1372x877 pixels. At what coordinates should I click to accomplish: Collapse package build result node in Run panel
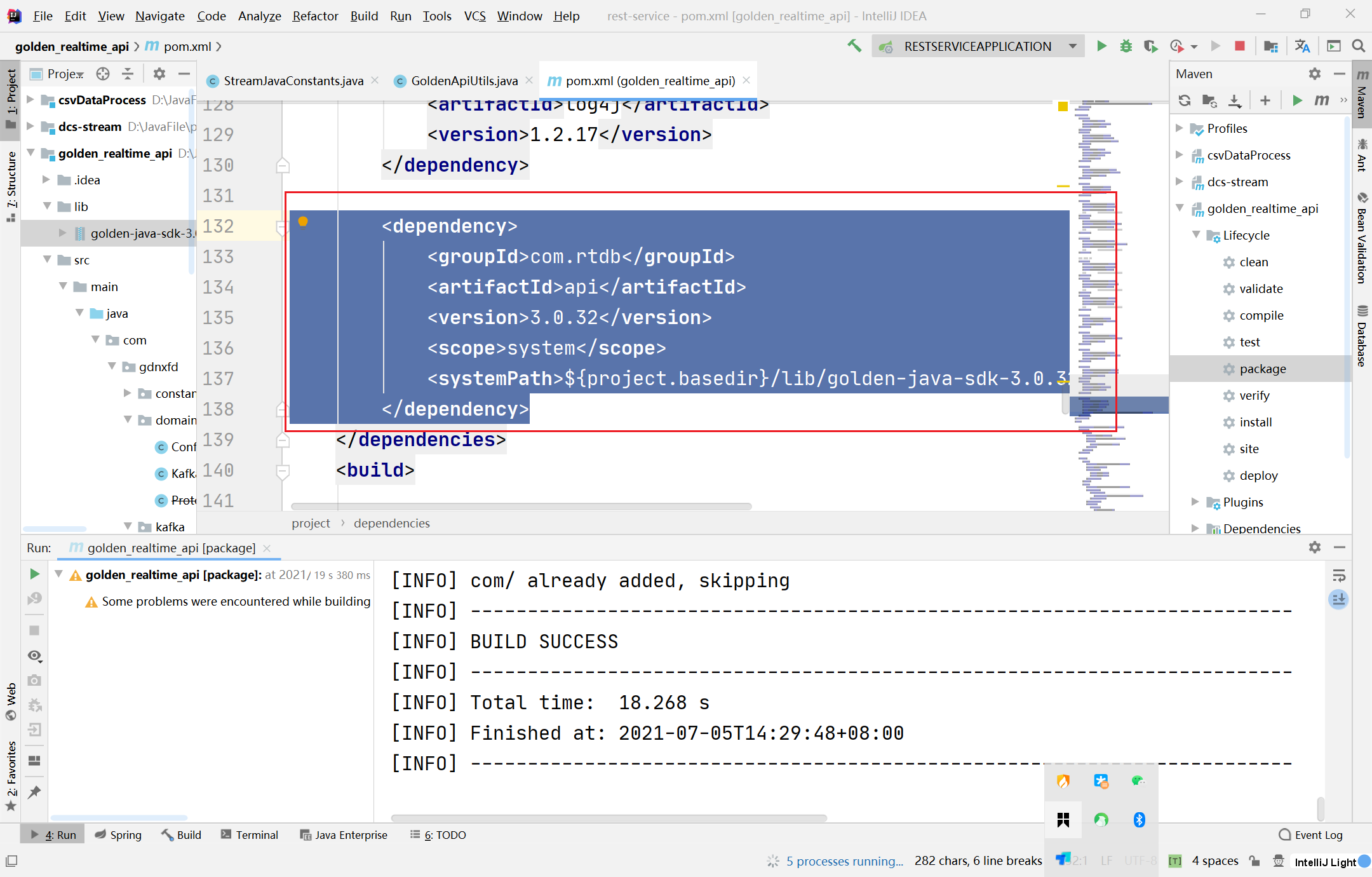[x=58, y=574]
